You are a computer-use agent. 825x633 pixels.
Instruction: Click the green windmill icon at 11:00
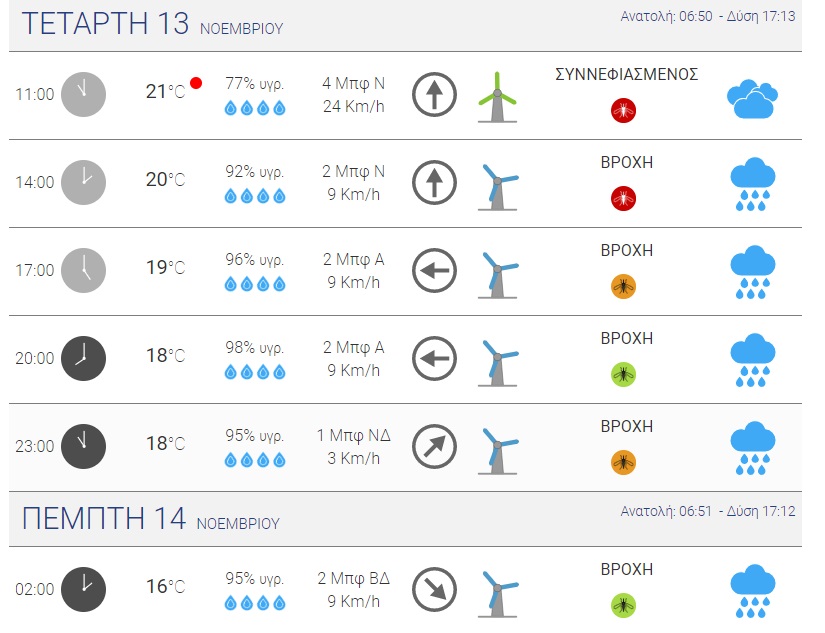coord(496,97)
